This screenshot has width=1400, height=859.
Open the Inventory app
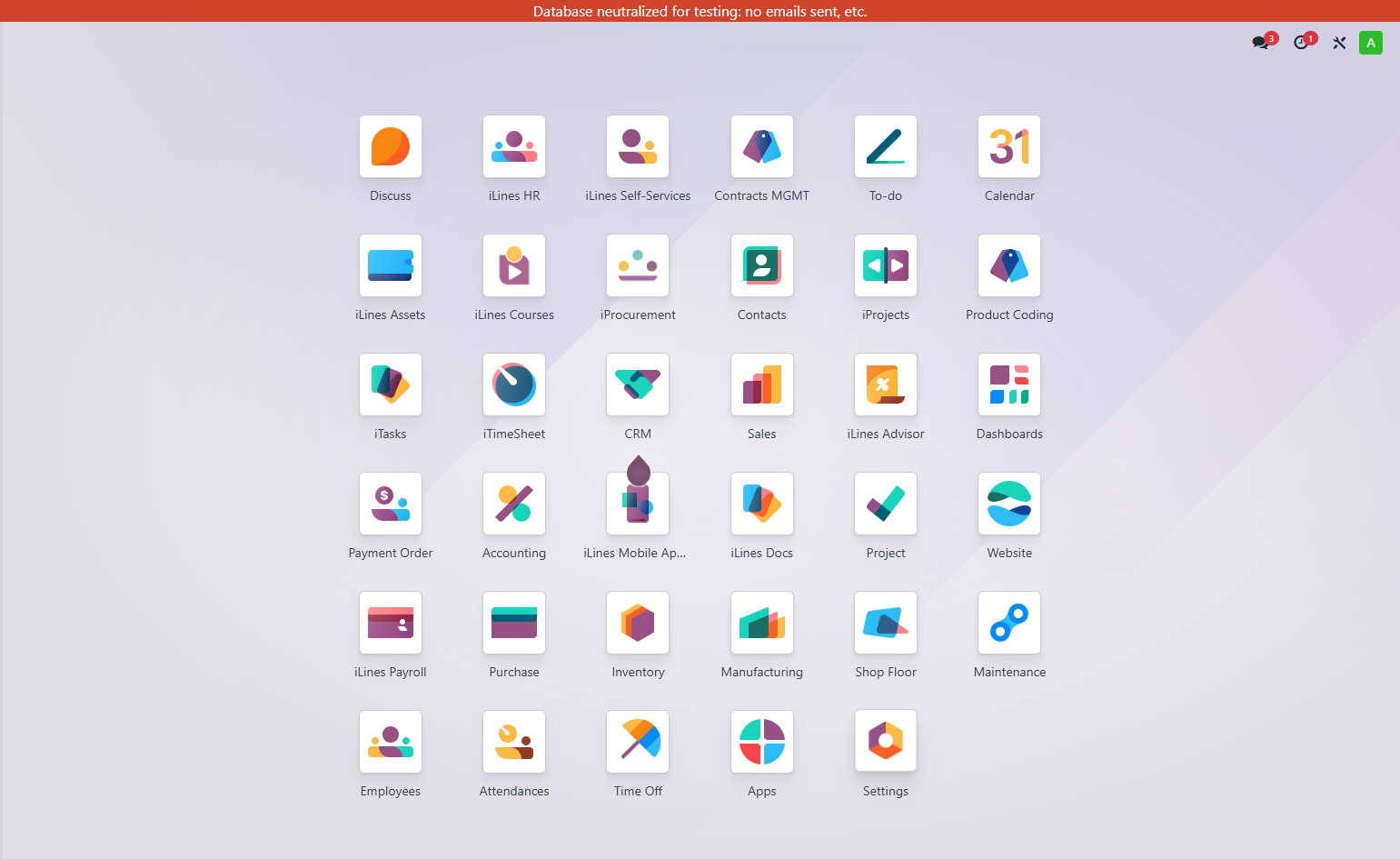point(638,623)
